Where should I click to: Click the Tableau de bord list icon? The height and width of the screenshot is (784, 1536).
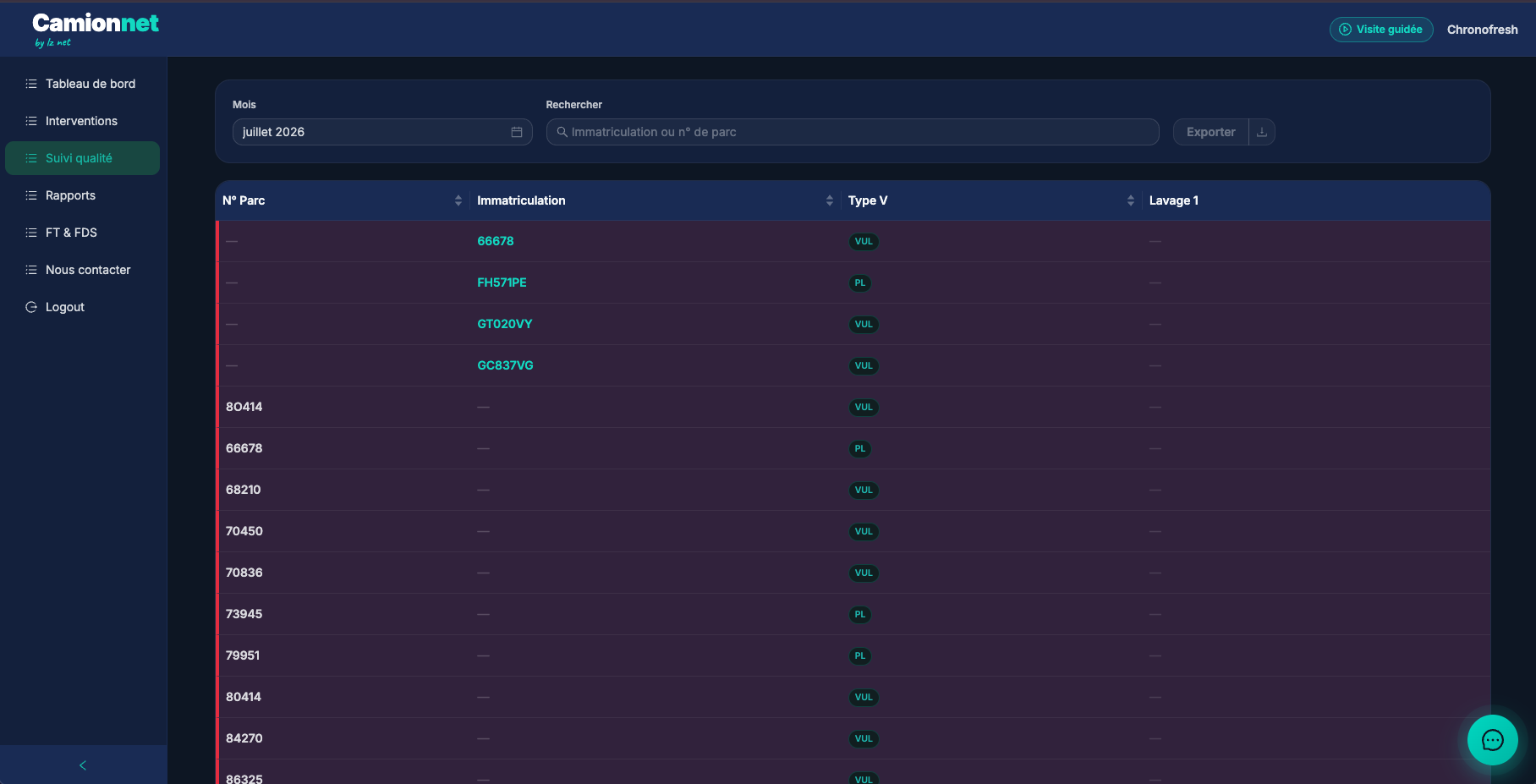click(31, 84)
